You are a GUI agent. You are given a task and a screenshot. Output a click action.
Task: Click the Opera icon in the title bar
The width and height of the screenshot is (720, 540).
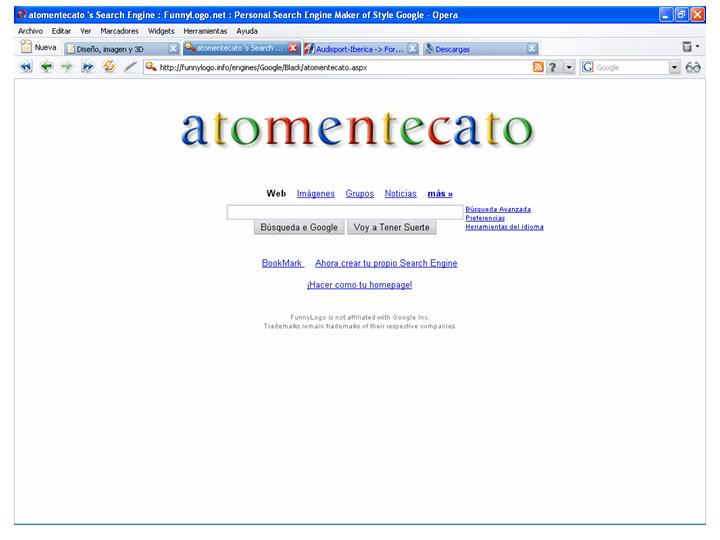click(x=22, y=14)
